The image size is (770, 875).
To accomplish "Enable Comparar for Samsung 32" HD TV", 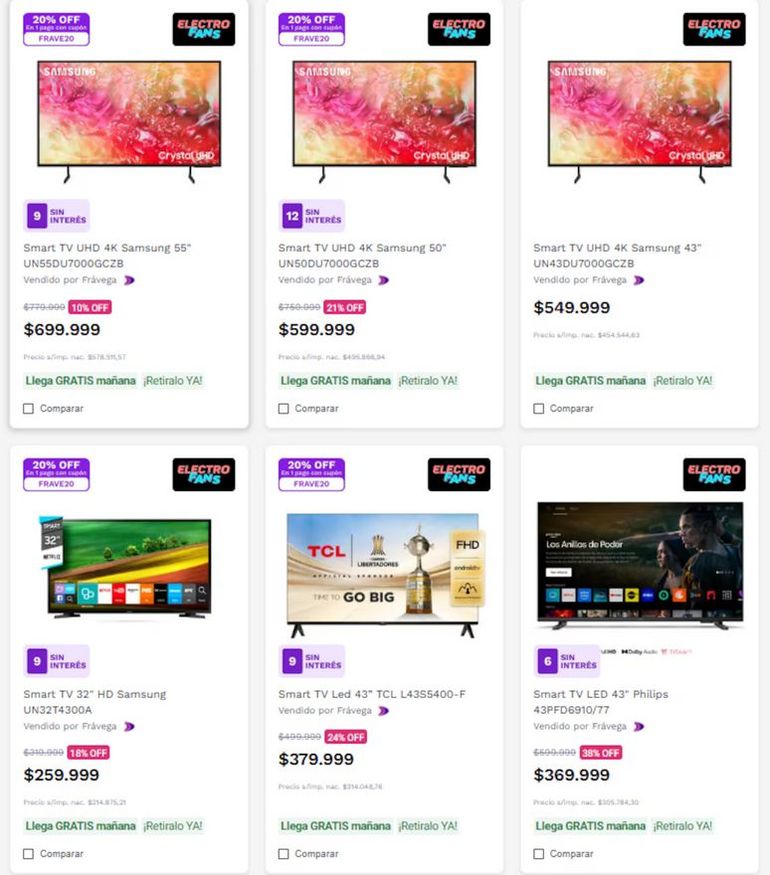I will pos(28,854).
